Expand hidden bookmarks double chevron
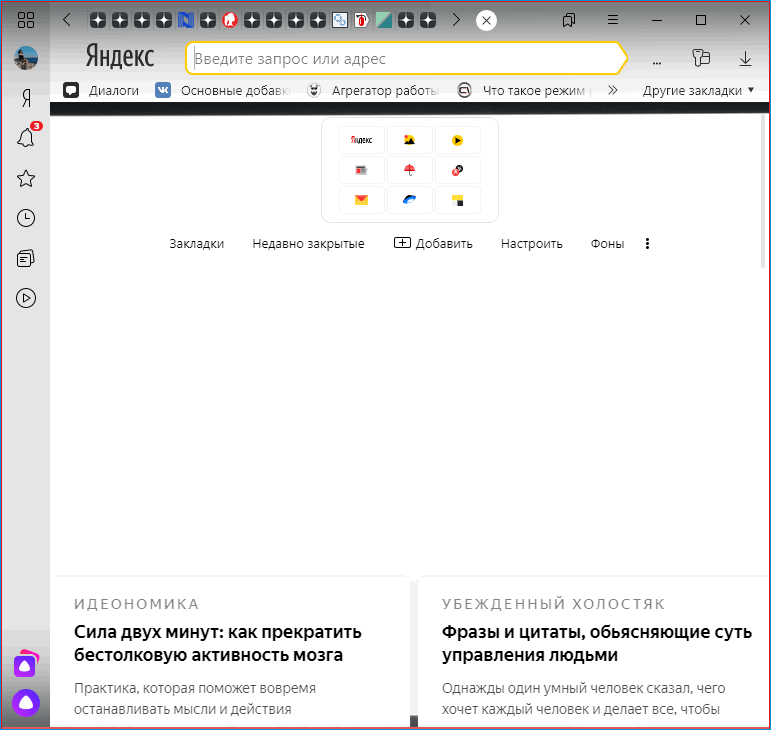 coord(613,90)
